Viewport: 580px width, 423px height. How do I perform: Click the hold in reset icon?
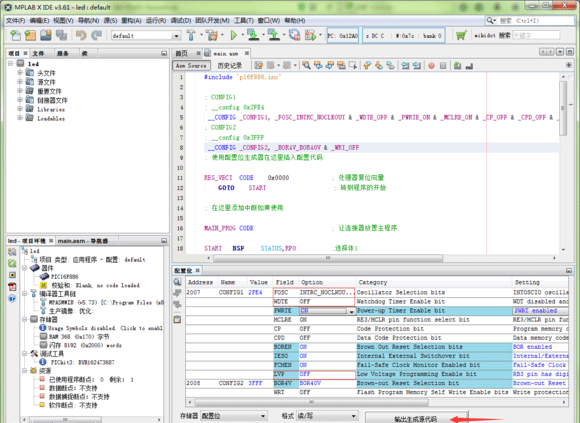294,35
